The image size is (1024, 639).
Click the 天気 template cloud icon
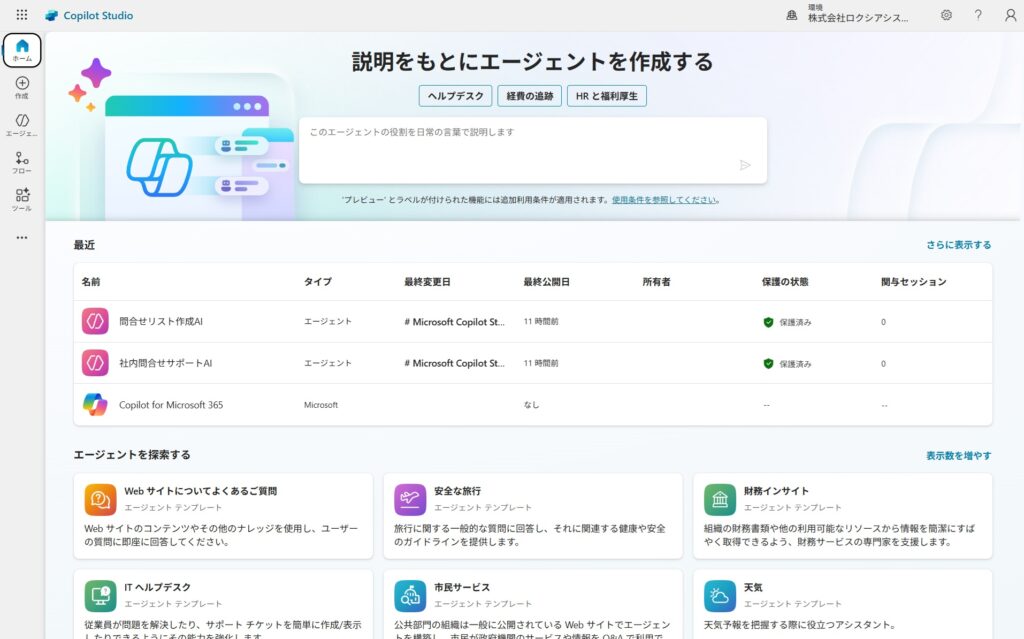point(720,596)
